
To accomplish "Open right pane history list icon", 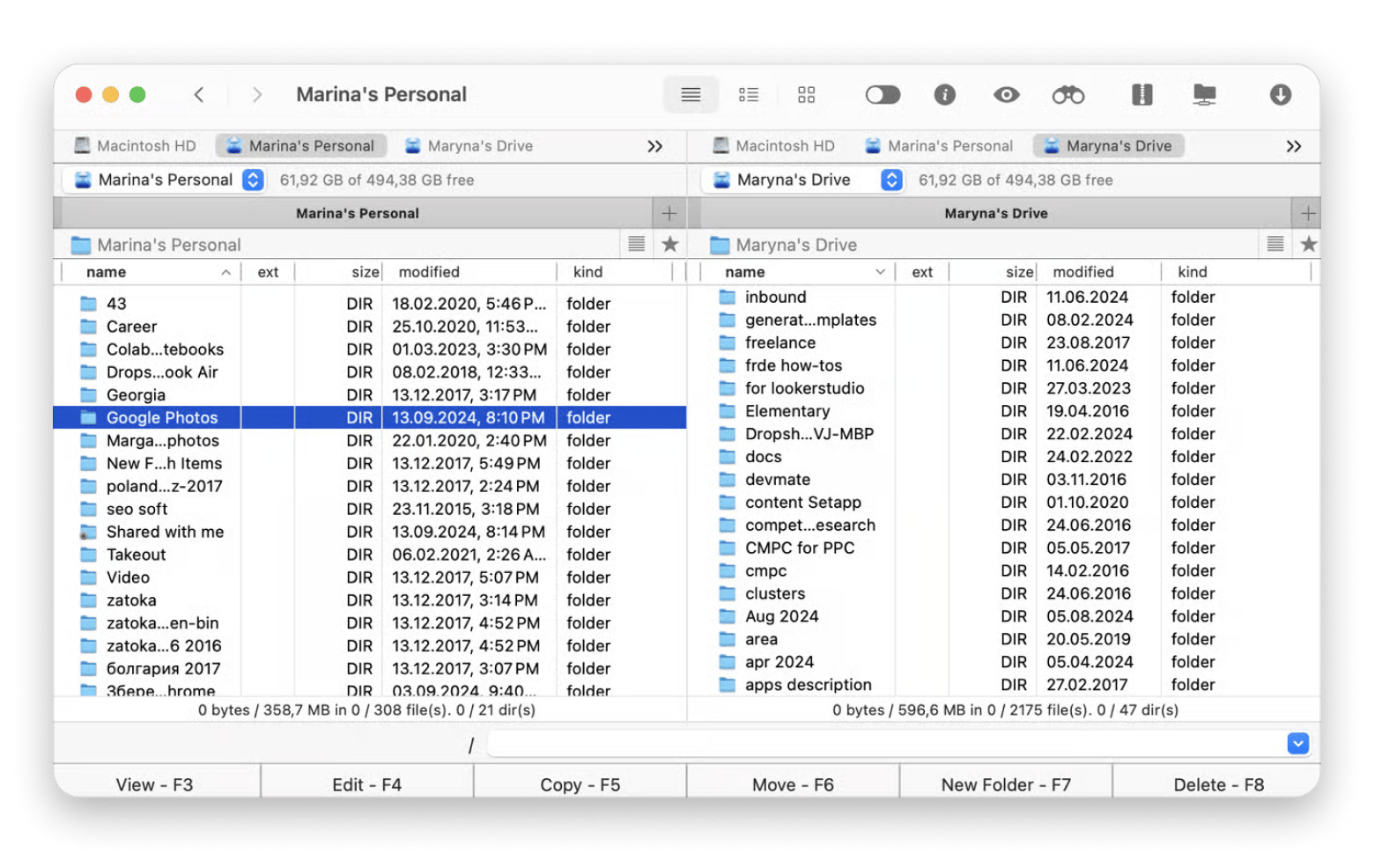I will [x=1274, y=245].
